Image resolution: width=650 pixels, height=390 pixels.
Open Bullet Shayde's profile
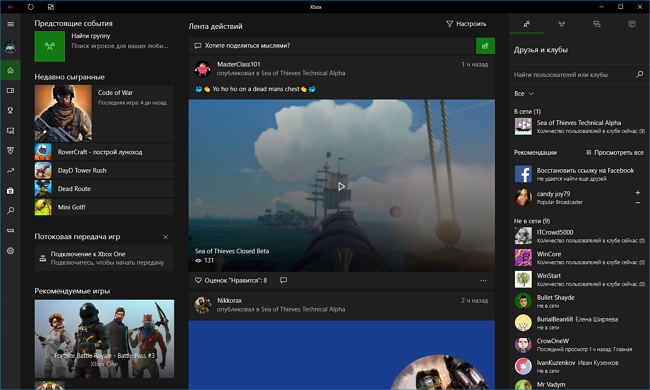579,301
